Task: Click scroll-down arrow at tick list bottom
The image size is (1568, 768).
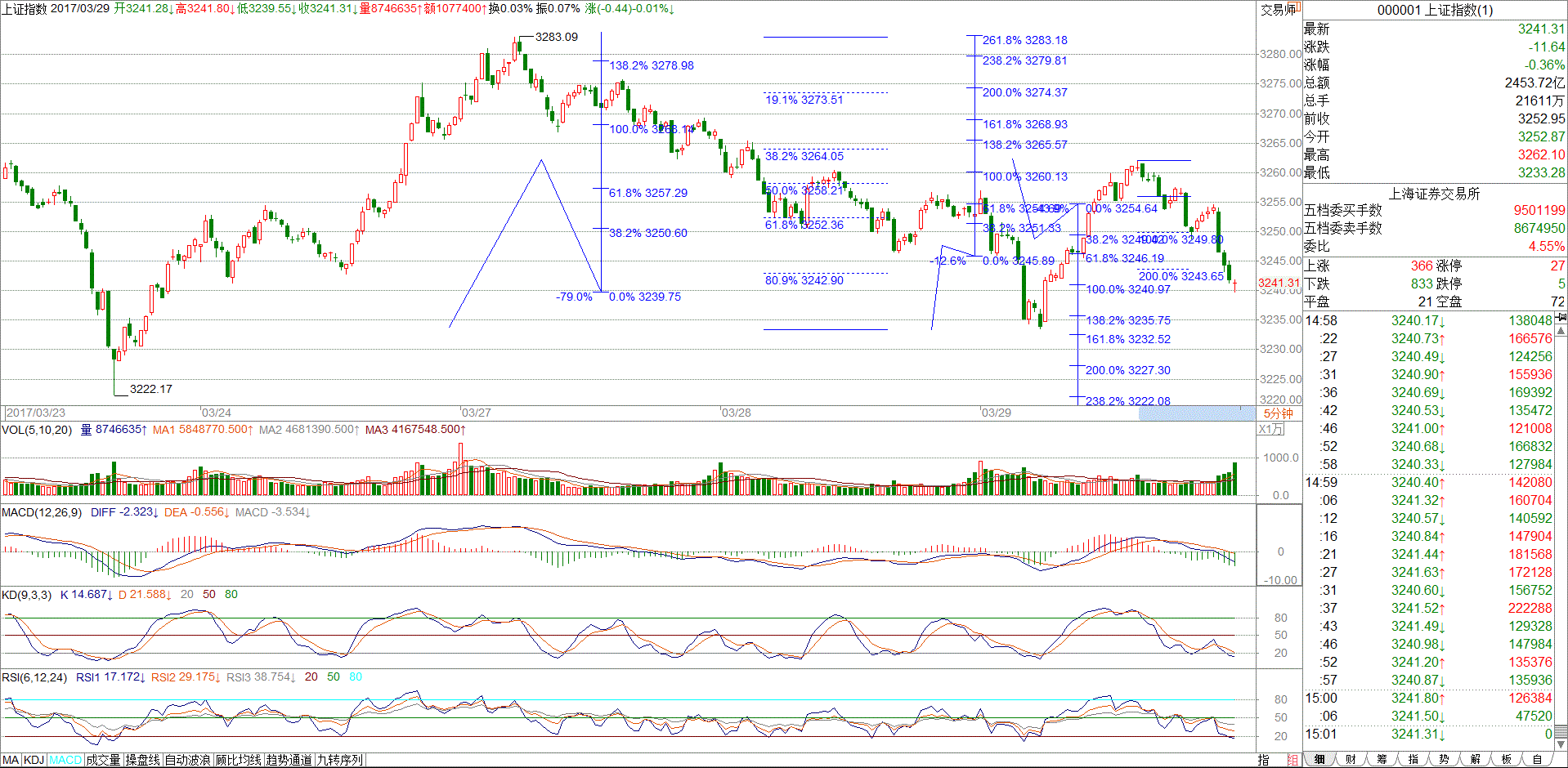Action: click(1561, 743)
